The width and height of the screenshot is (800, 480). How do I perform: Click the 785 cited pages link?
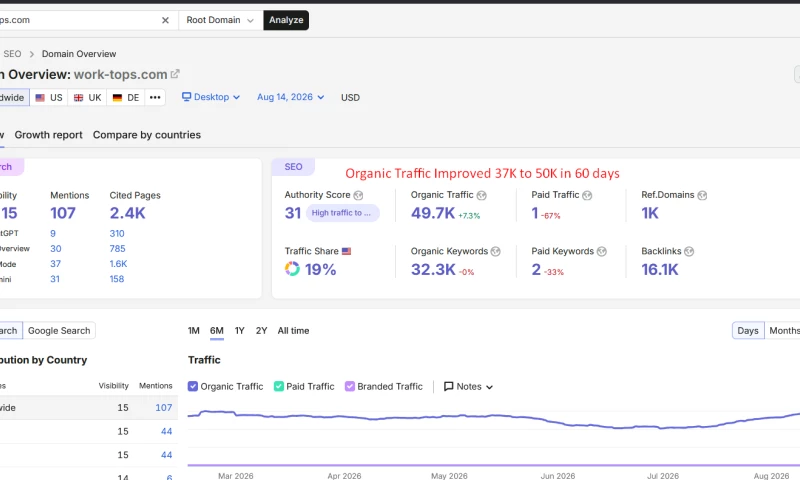tap(117, 249)
